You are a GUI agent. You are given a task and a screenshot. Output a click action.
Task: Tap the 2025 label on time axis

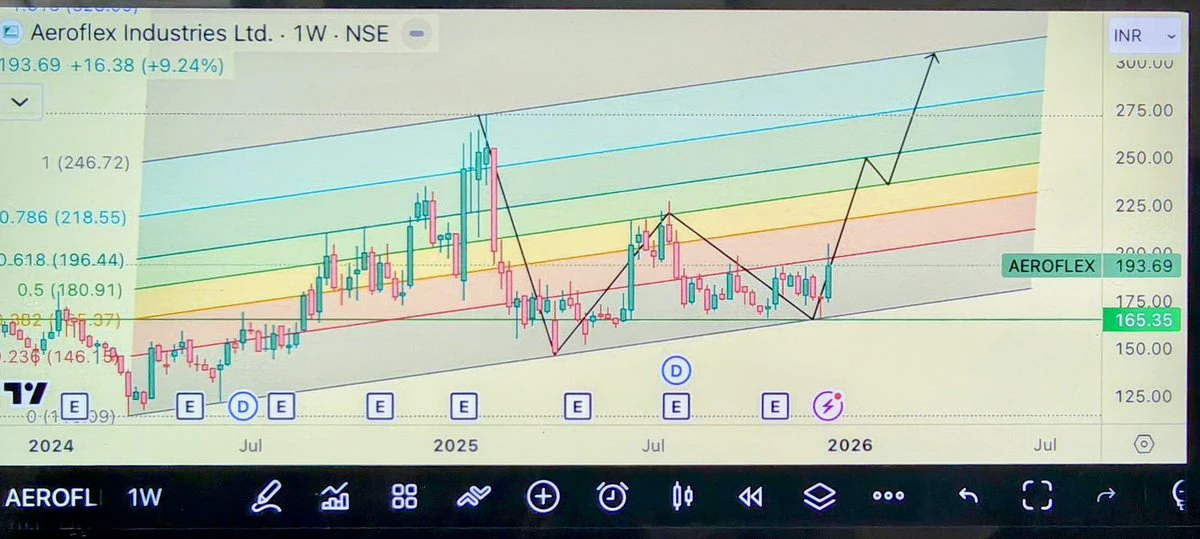(x=456, y=445)
